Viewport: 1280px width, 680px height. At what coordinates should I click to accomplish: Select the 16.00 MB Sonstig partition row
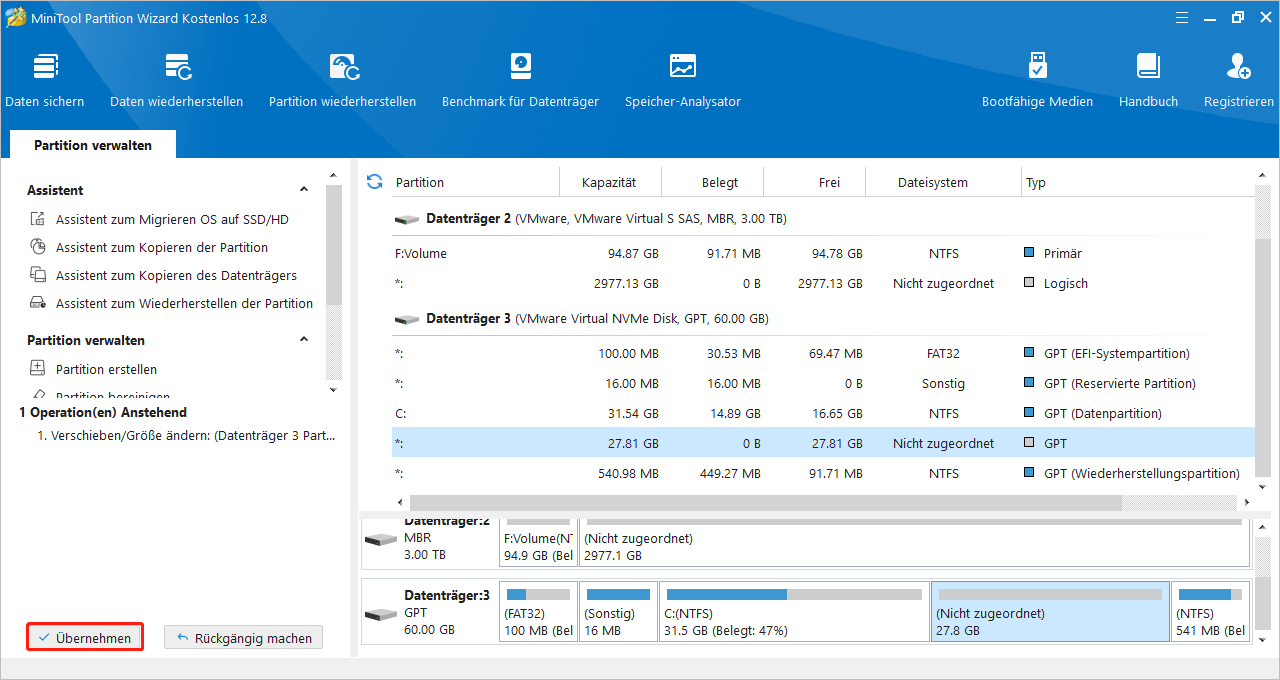tap(823, 383)
